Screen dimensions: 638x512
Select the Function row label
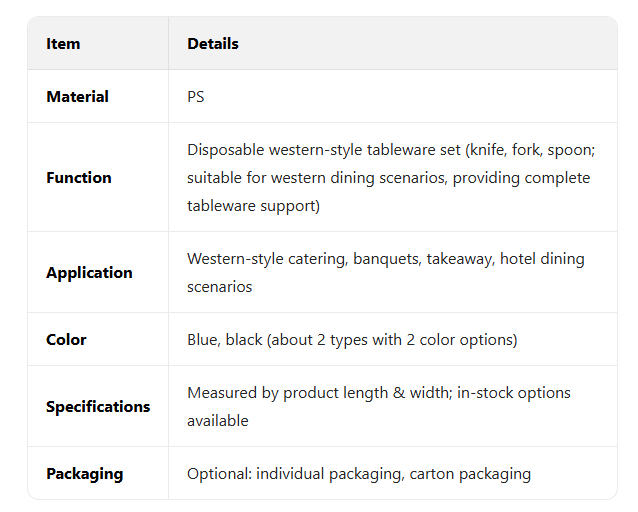(x=78, y=178)
